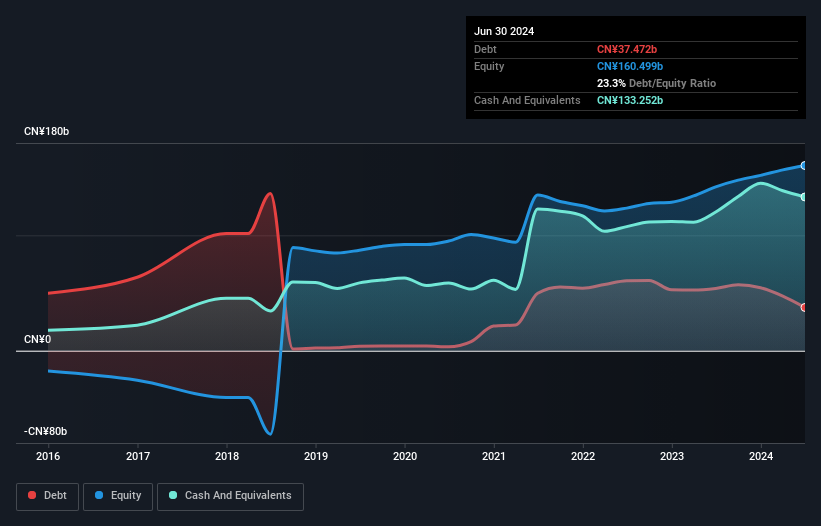Select the 2018 x-axis label
Image resolution: width=821 pixels, height=526 pixels.
[227, 456]
